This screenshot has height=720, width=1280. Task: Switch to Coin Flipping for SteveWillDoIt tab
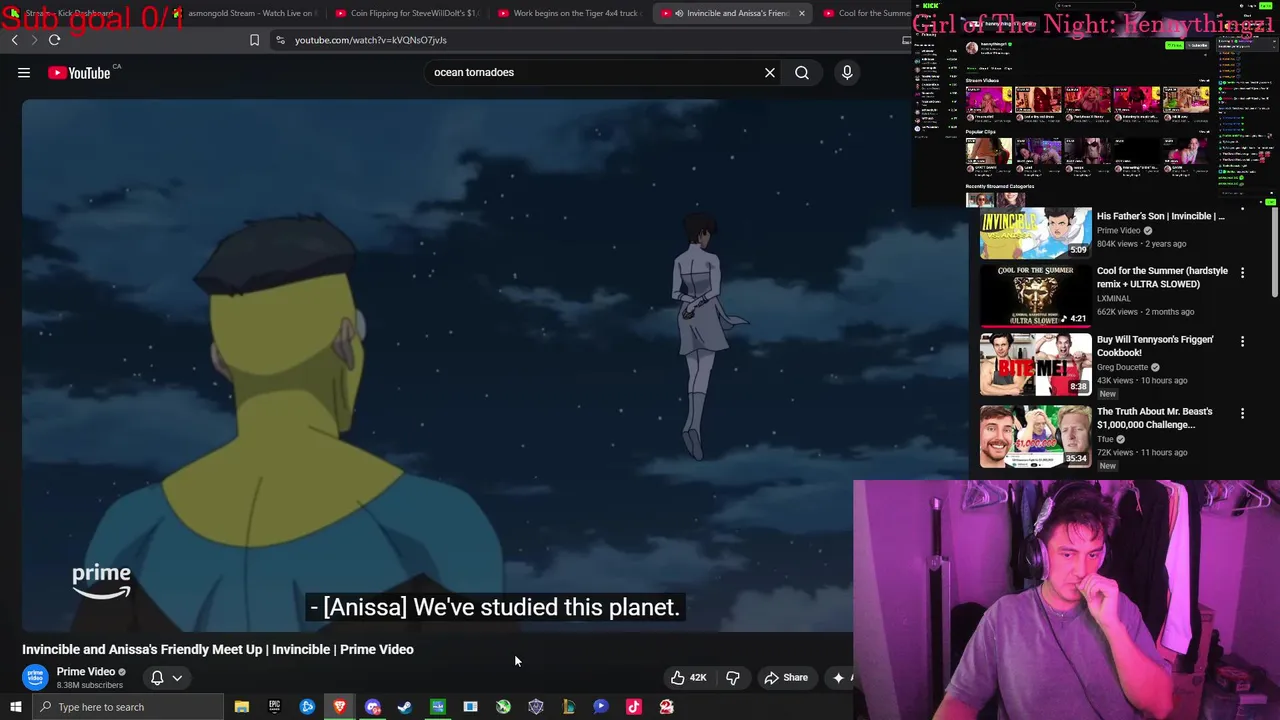(407, 13)
